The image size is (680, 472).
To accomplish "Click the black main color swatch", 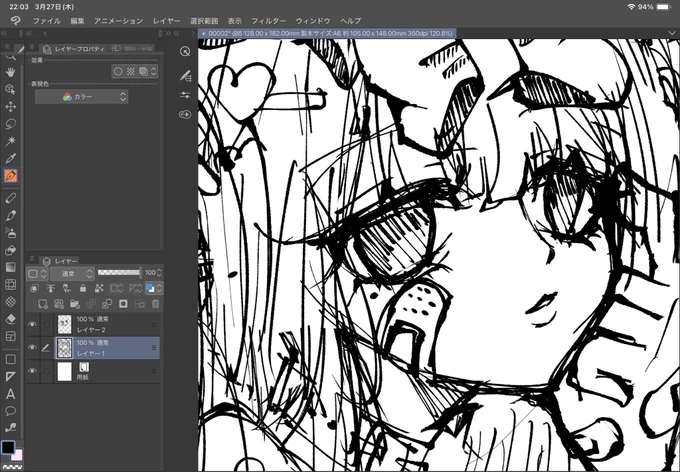I will (8, 447).
